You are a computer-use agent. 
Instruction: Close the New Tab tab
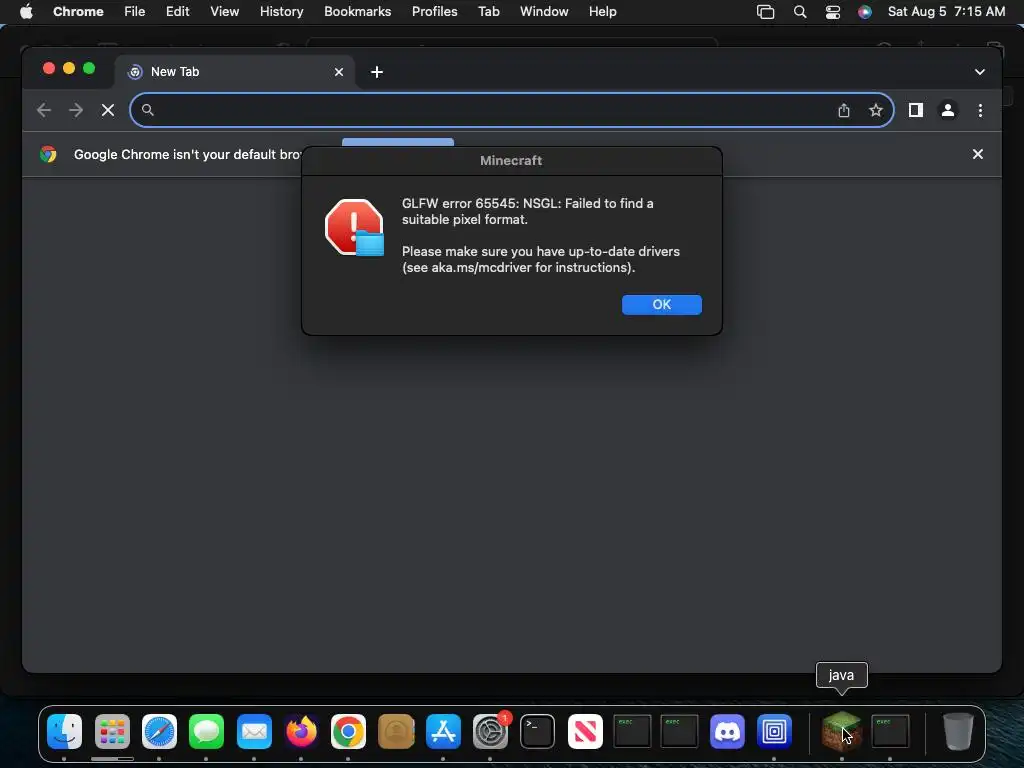[x=339, y=72]
